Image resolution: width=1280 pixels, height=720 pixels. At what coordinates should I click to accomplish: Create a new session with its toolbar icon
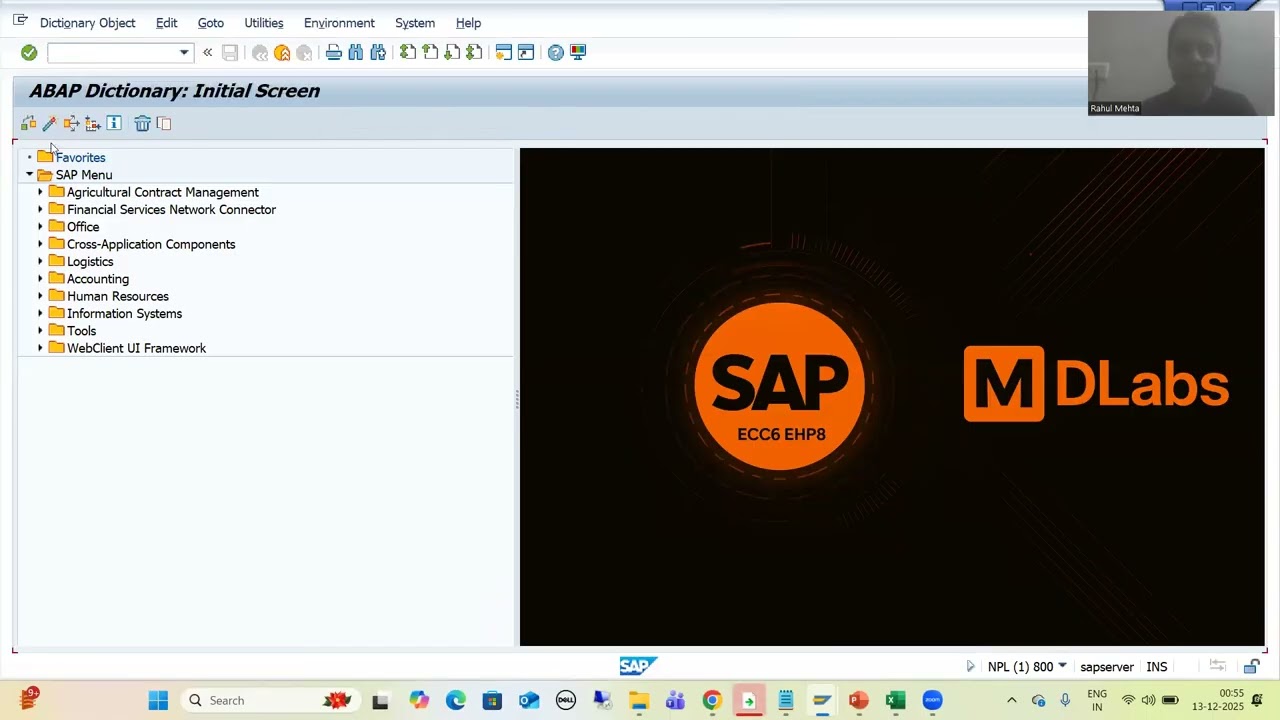pyautogui.click(x=504, y=52)
